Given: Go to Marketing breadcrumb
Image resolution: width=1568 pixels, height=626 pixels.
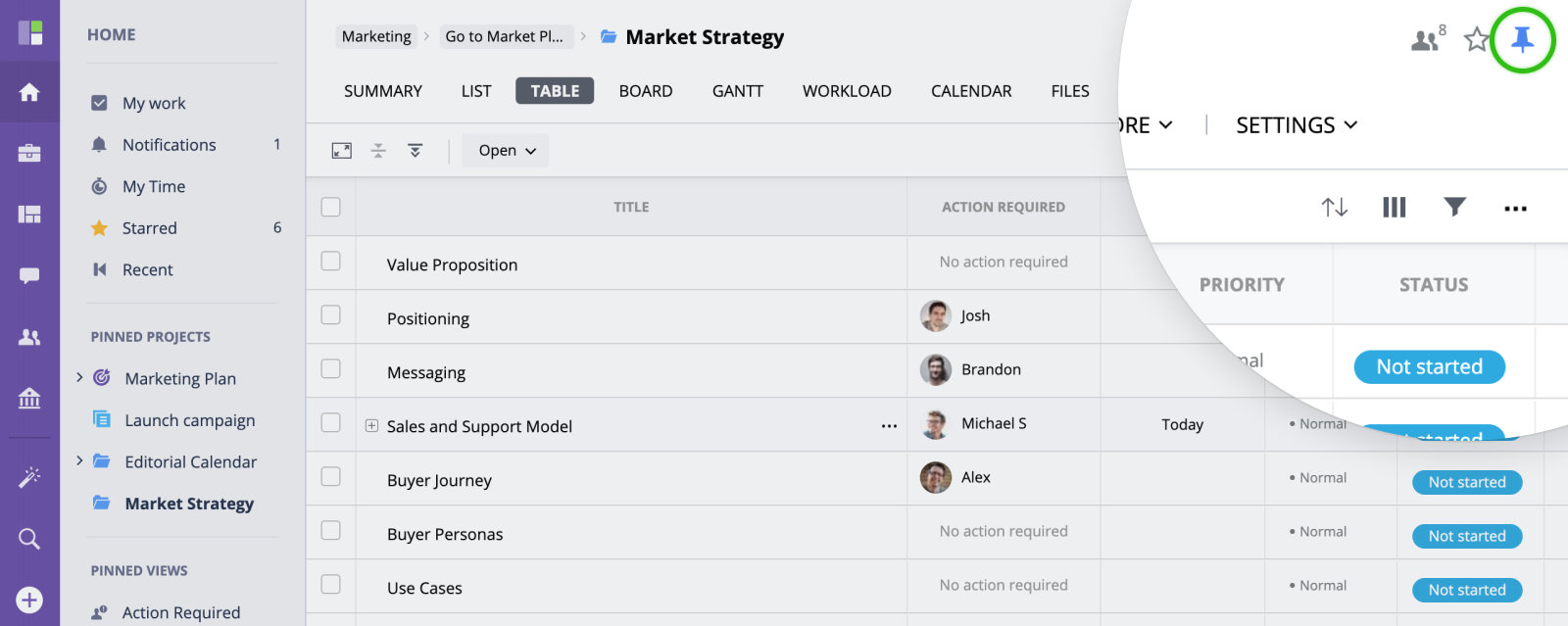Looking at the screenshot, I should [376, 36].
